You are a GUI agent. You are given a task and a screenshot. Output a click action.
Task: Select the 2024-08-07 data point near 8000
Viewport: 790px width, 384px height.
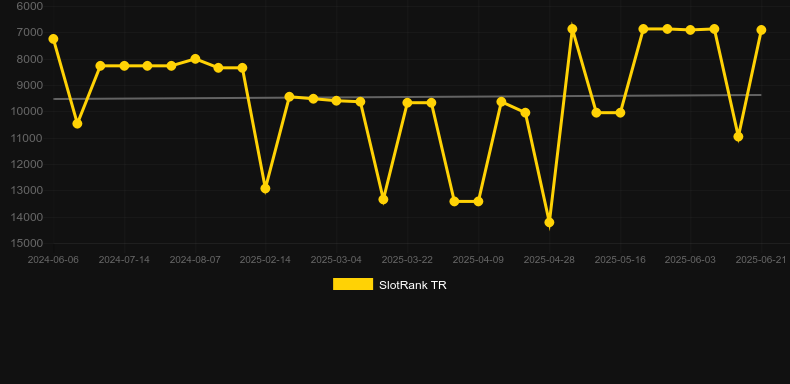(195, 59)
